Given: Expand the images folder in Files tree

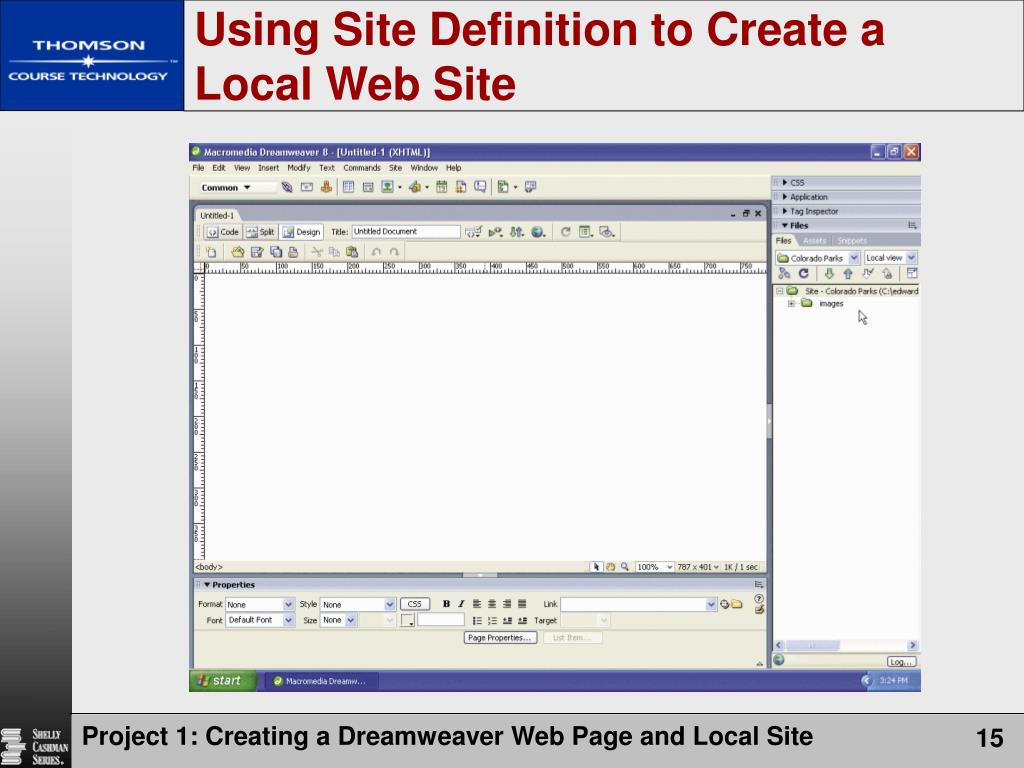Looking at the screenshot, I should 791,304.
